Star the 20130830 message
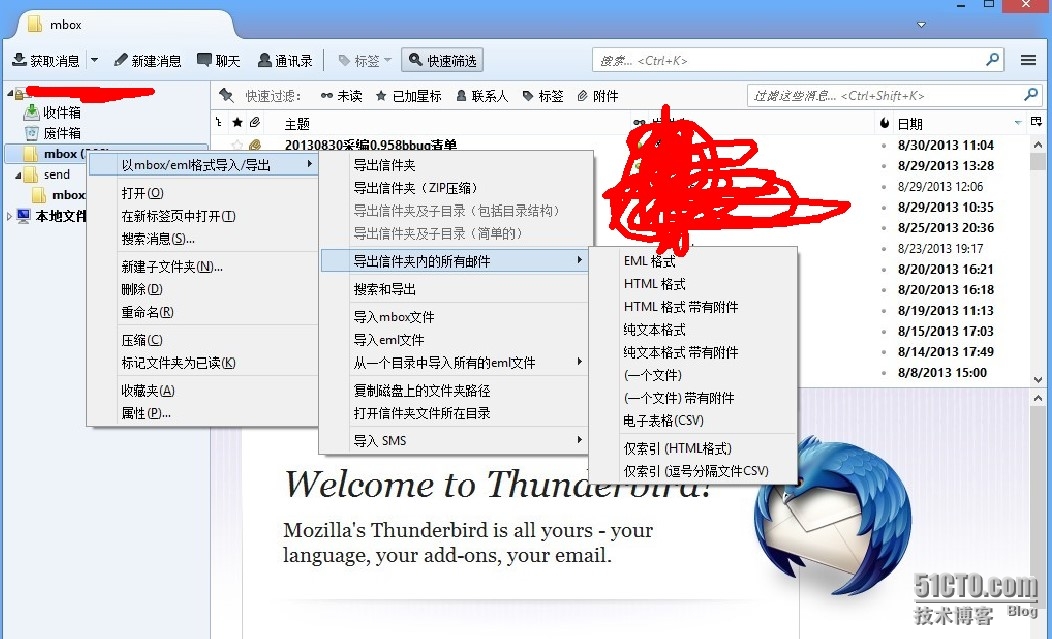 [237, 144]
